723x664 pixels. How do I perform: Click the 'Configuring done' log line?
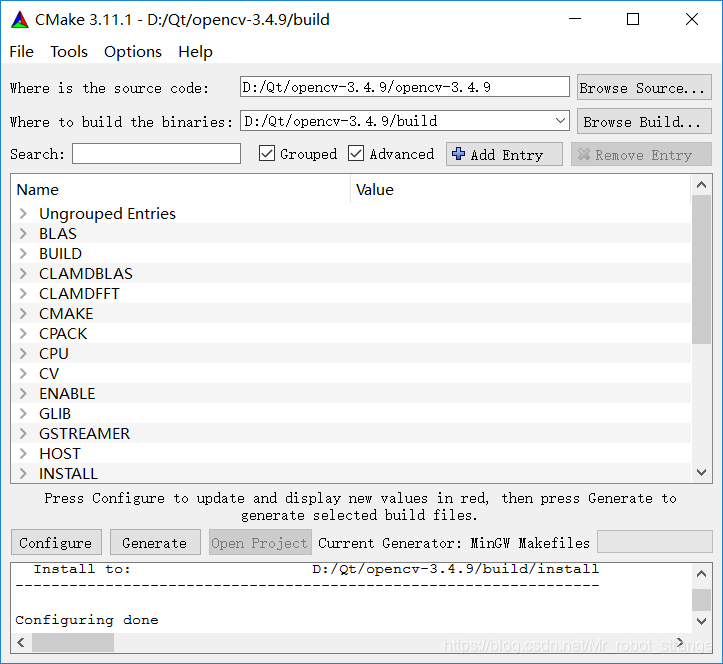(x=87, y=620)
